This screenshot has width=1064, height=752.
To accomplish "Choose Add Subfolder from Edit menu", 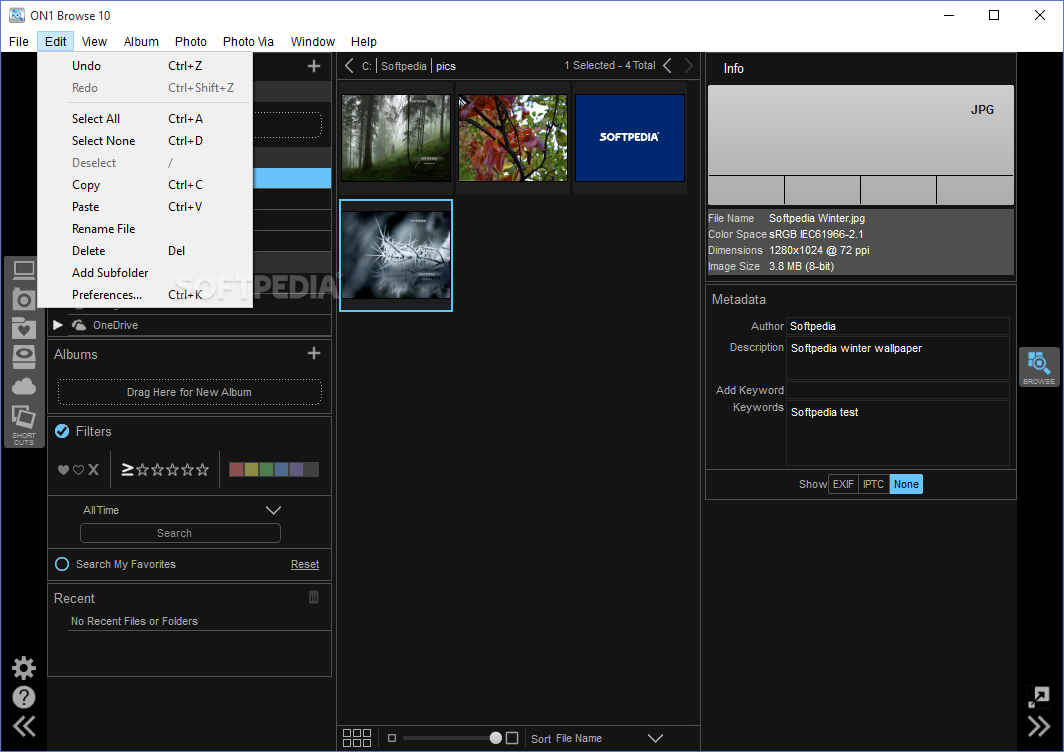I will pyautogui.click(x=145, y=273).
